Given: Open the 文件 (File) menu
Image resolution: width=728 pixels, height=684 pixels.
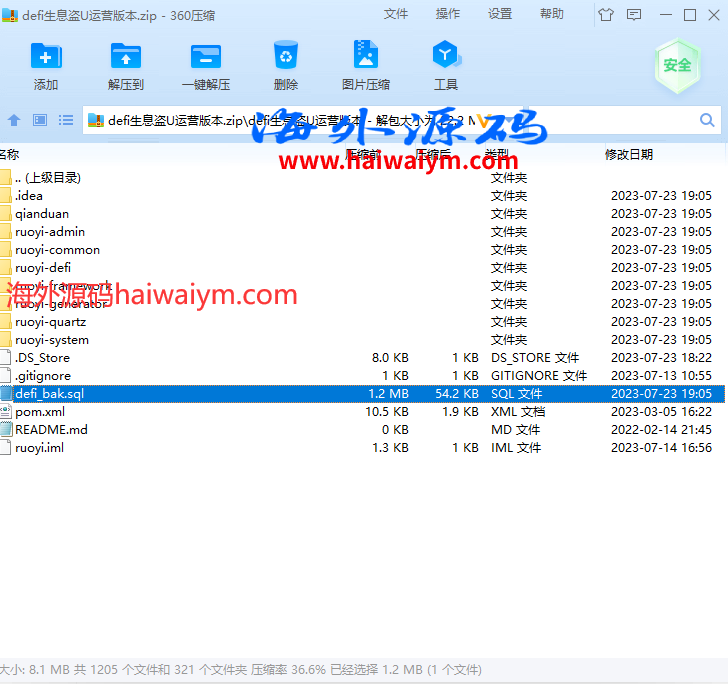Looking at the screenshot, I should click(396, 14).
